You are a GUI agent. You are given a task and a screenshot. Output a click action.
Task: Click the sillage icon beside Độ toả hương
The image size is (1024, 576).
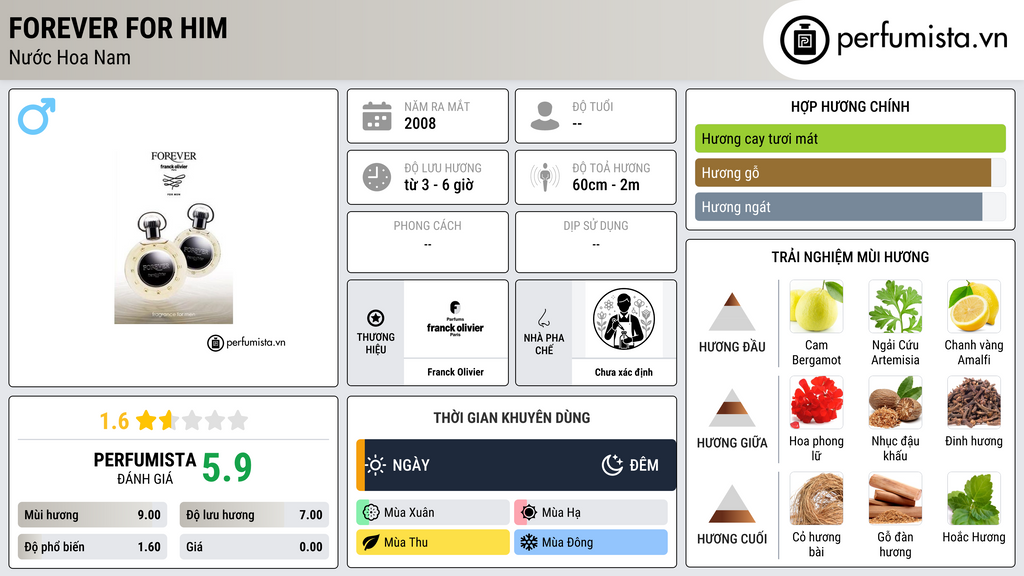point(545,177)
